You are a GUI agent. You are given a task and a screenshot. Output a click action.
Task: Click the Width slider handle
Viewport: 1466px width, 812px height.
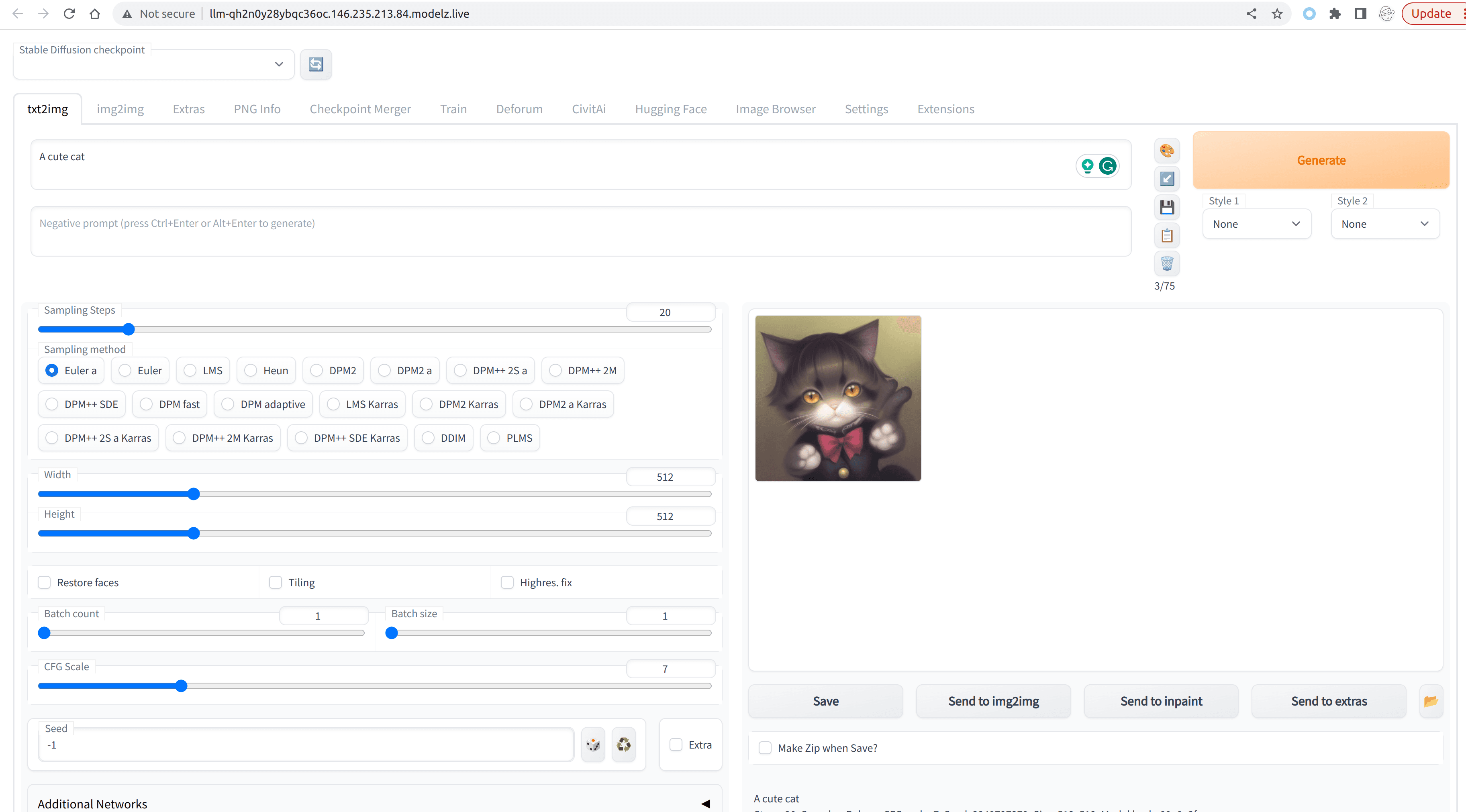pos(194,494)
